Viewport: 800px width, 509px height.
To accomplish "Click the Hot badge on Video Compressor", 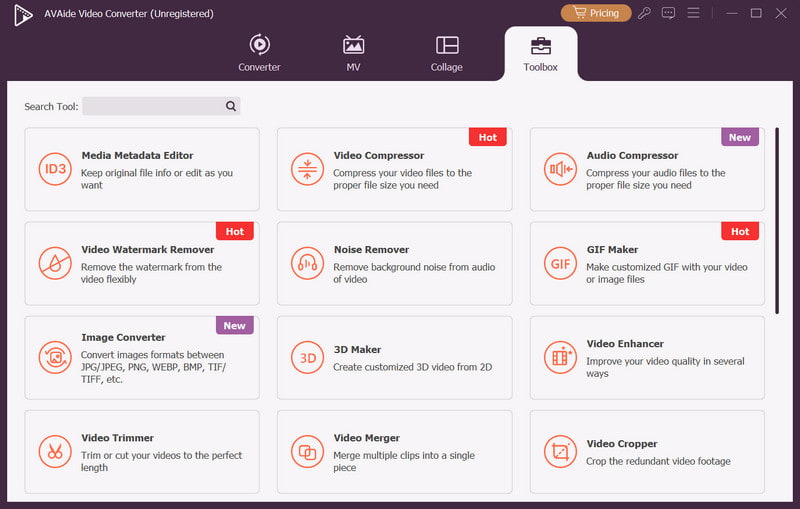I will (x=488, y=137).
